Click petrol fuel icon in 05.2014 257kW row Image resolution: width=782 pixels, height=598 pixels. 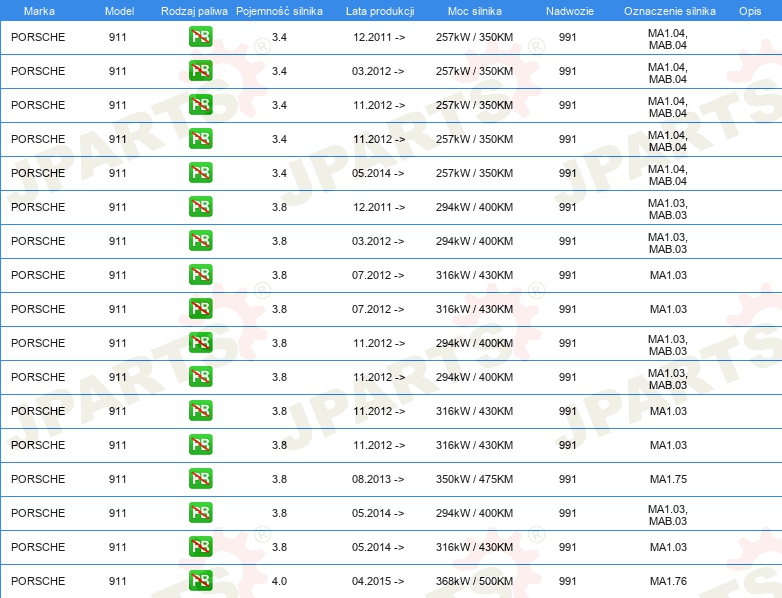[x=200, y=173]
